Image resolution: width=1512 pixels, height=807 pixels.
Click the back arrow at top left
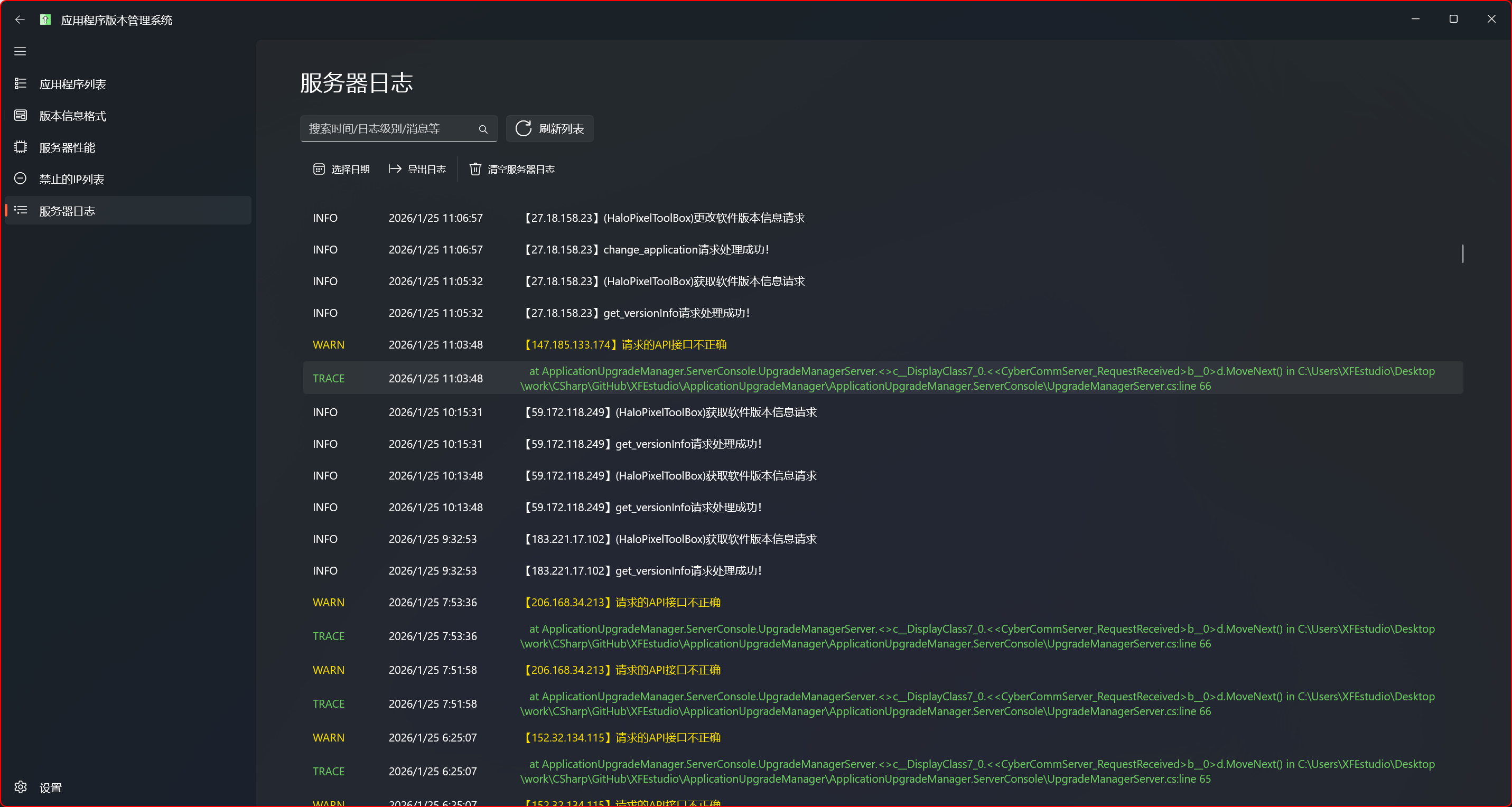20,20
